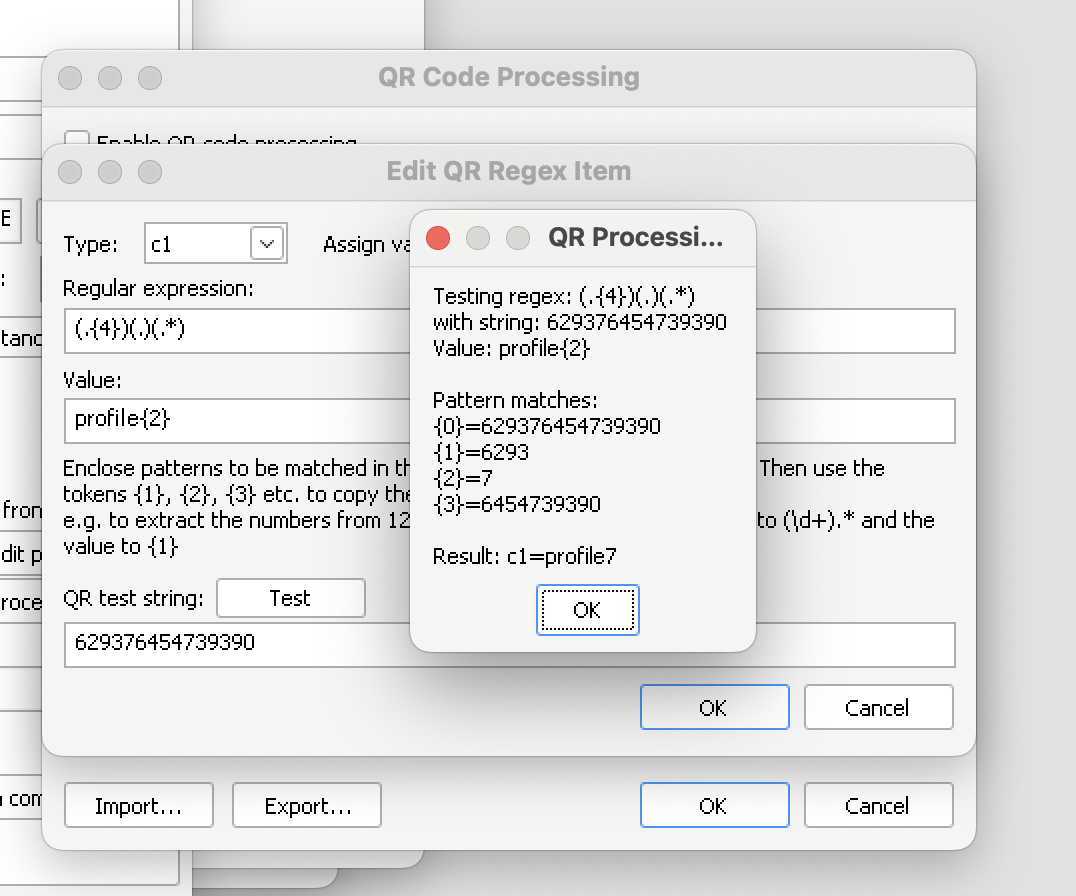Click OK in the QR Processing result dialog
This screenshot has width=1076, height=896.
587,610
